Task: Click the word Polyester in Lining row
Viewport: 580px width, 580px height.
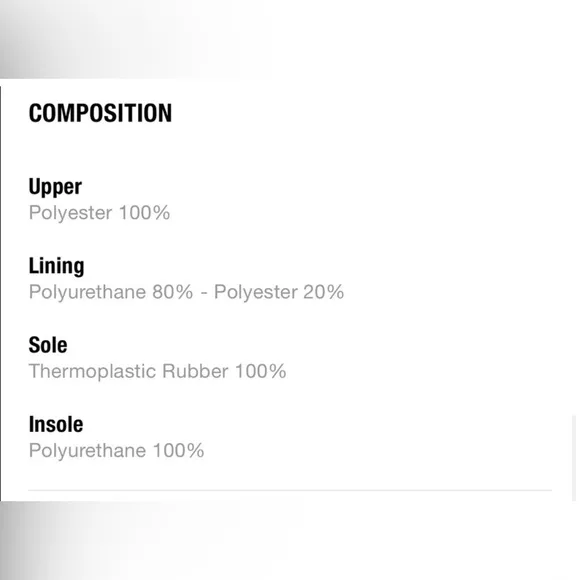Action: [x=256, y=293]
